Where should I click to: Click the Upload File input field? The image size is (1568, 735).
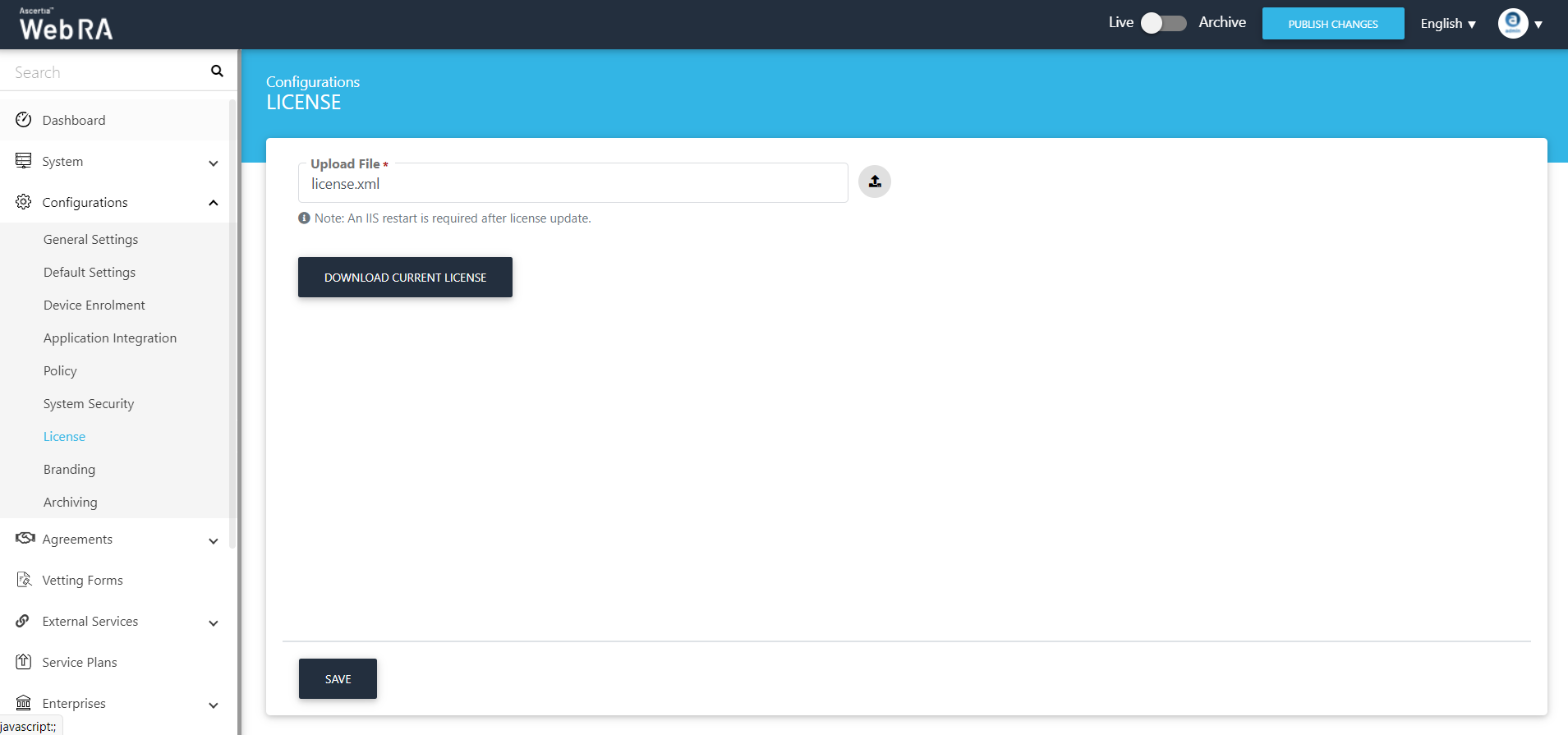[572, 184]
